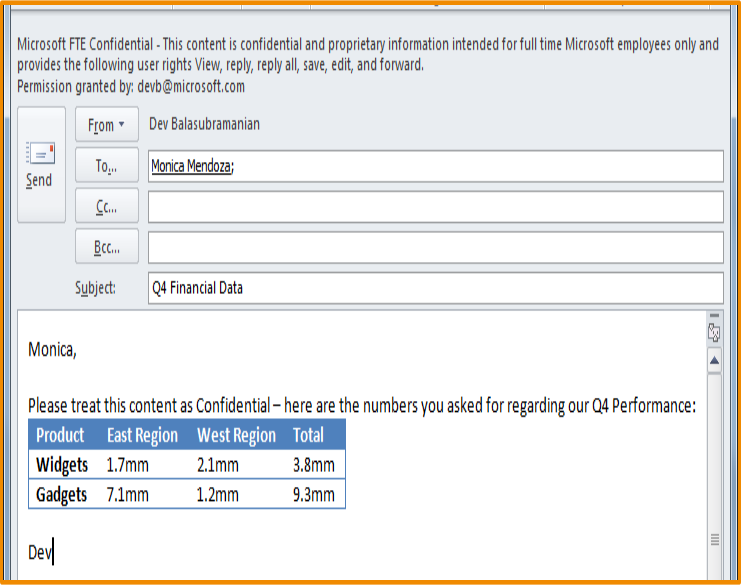Click the Gadgets row label
This screenshot has width=741, height=585.
[61, 495]
